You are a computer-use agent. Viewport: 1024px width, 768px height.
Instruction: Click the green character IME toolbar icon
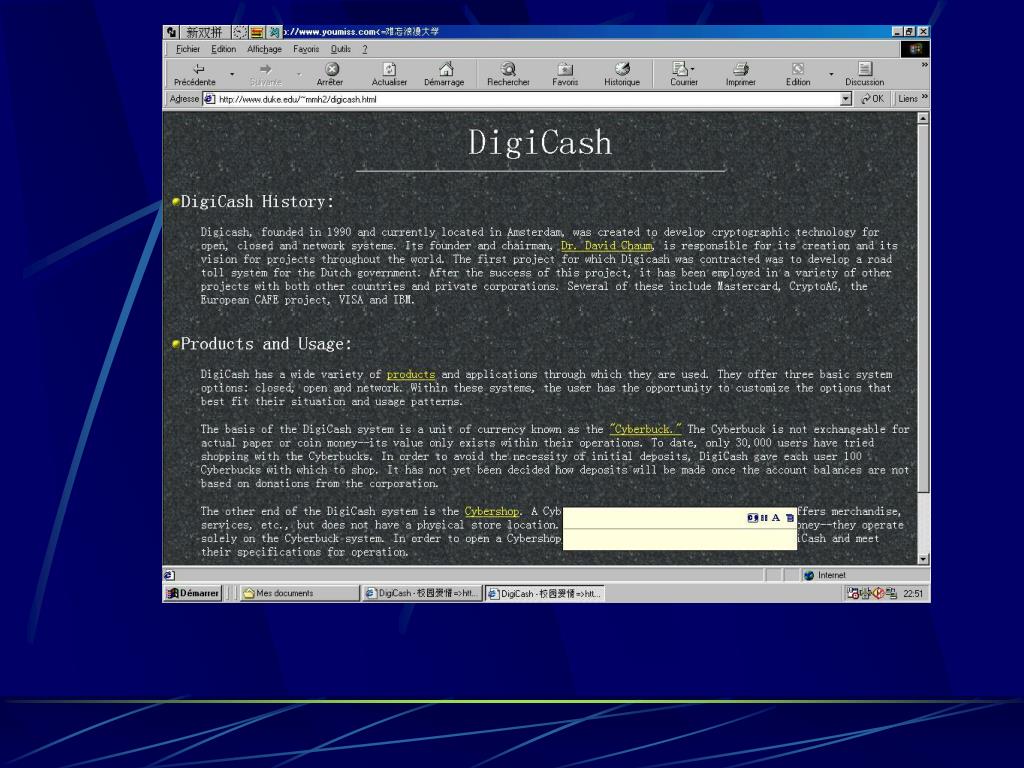(274, 32)
